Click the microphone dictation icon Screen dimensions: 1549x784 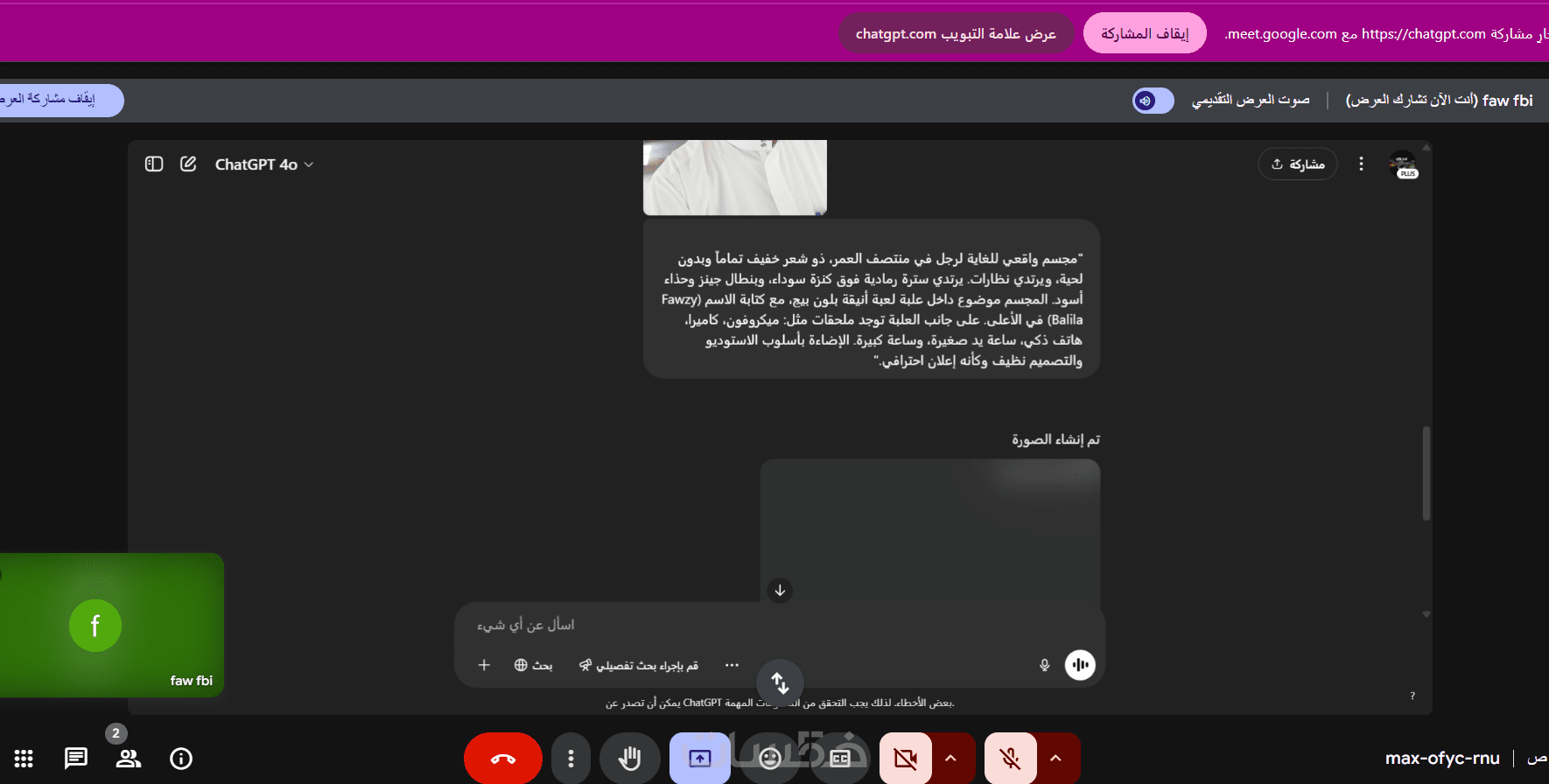click(x=1044, y=665)
